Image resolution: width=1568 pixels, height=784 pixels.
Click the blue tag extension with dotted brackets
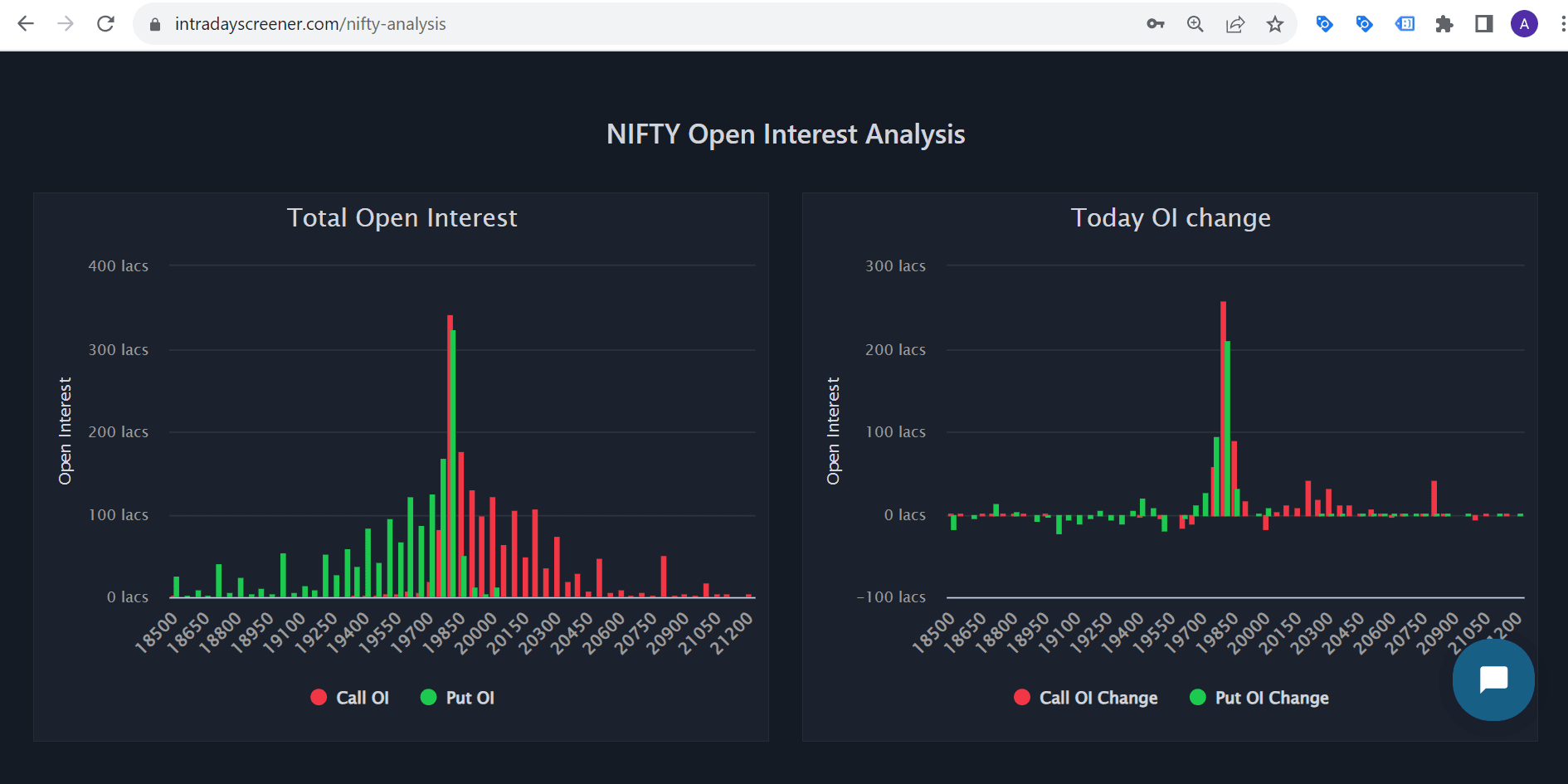[1405, 24]
